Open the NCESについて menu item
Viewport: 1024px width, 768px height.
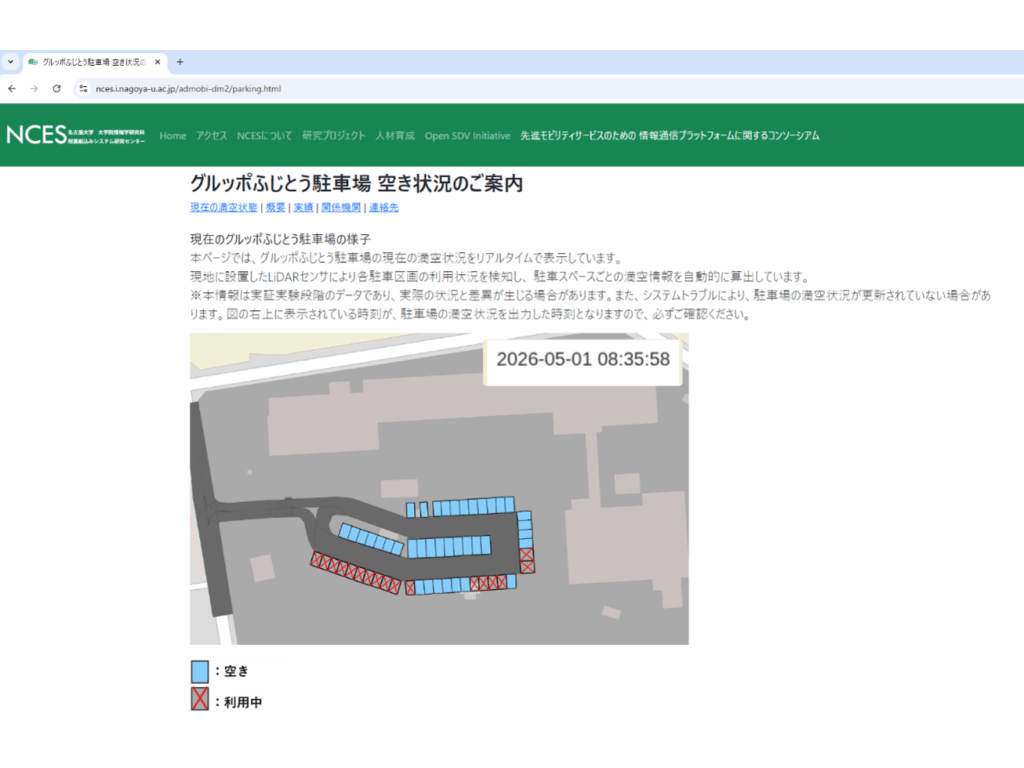[264, 136]
